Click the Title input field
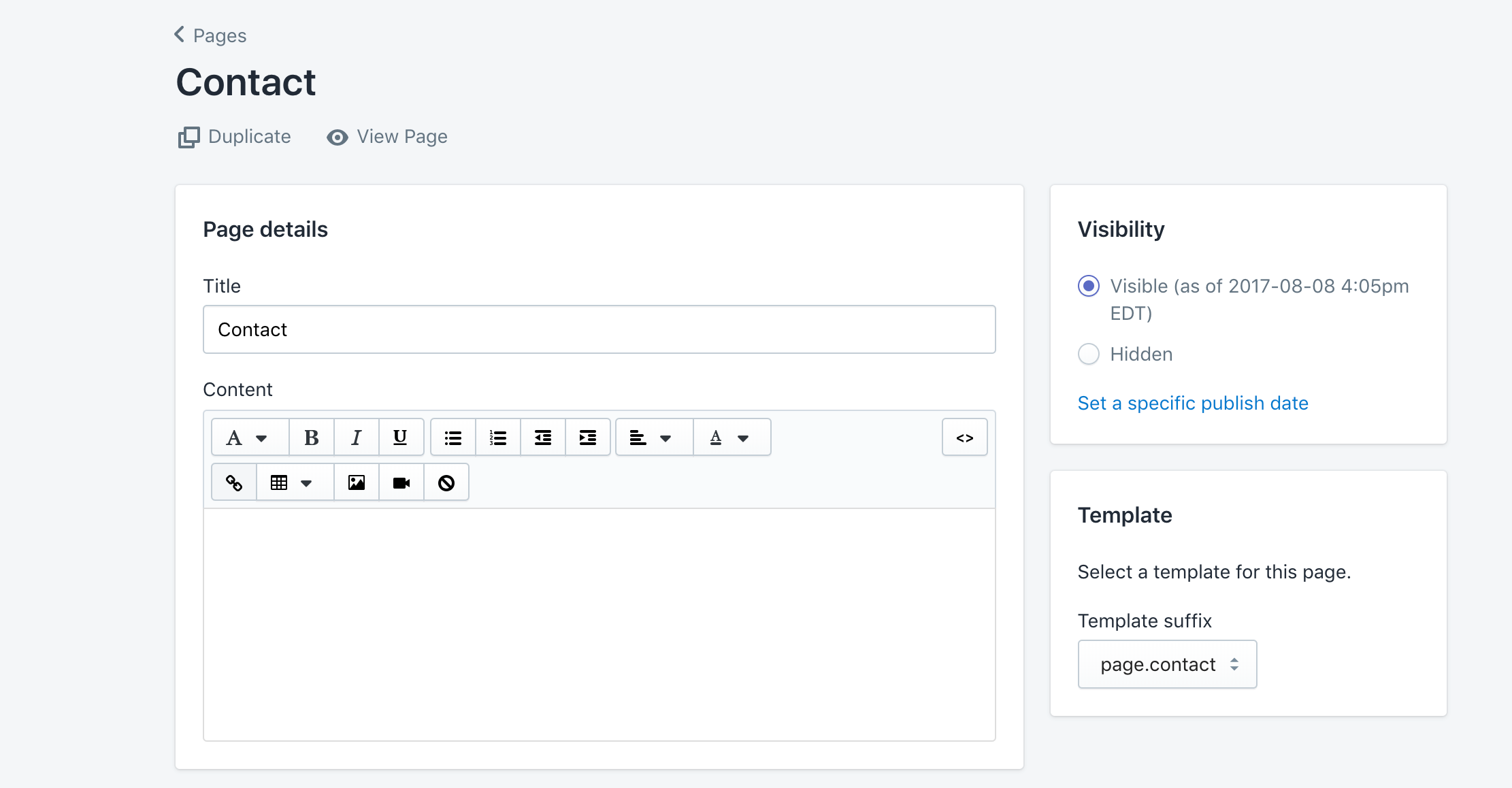1512x788 pixels. (x=599, y=329)
